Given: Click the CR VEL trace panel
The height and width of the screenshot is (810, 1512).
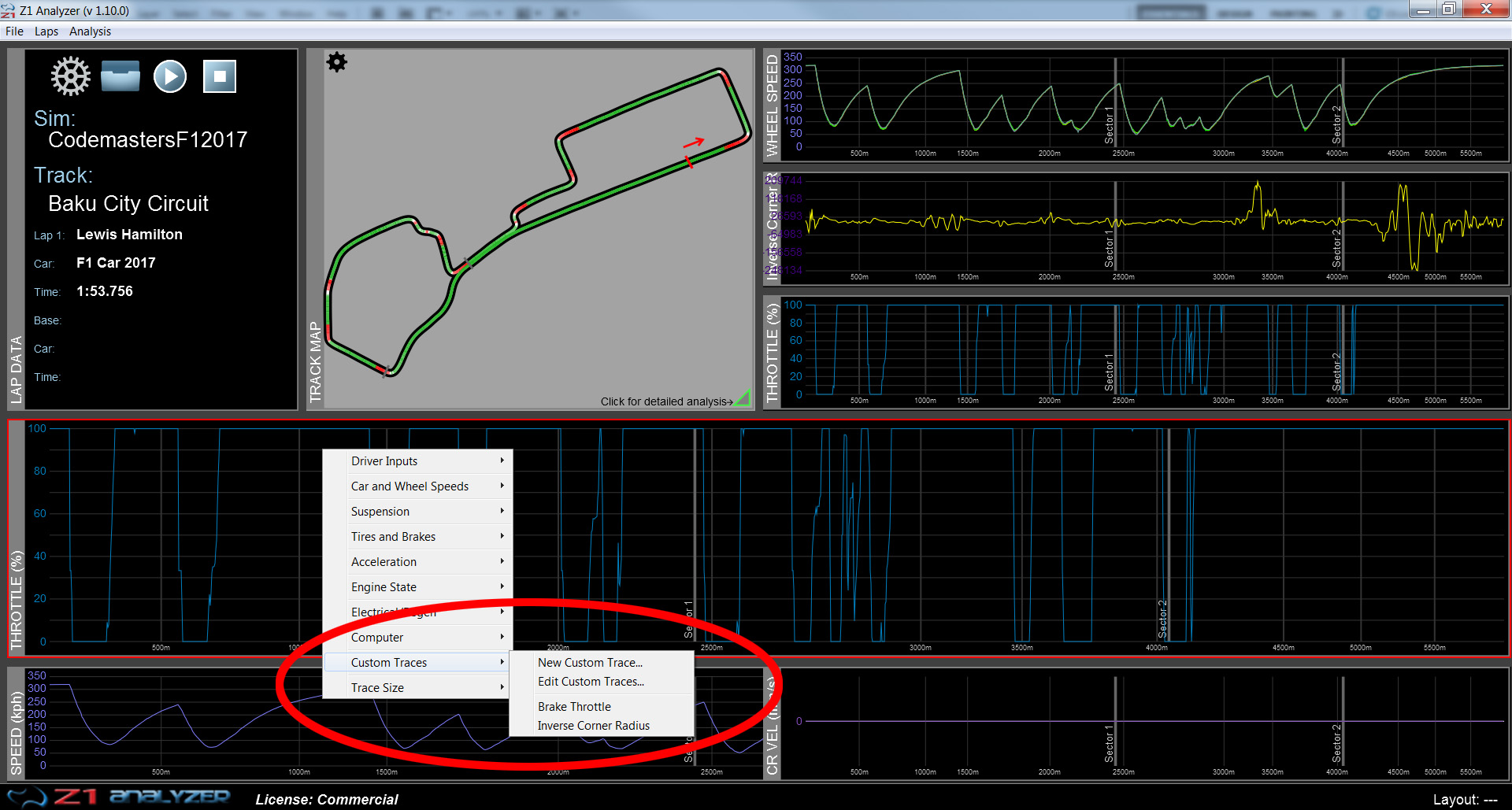Looking at the screenshot, I should pyautogui.click(x=1136, y=723).
